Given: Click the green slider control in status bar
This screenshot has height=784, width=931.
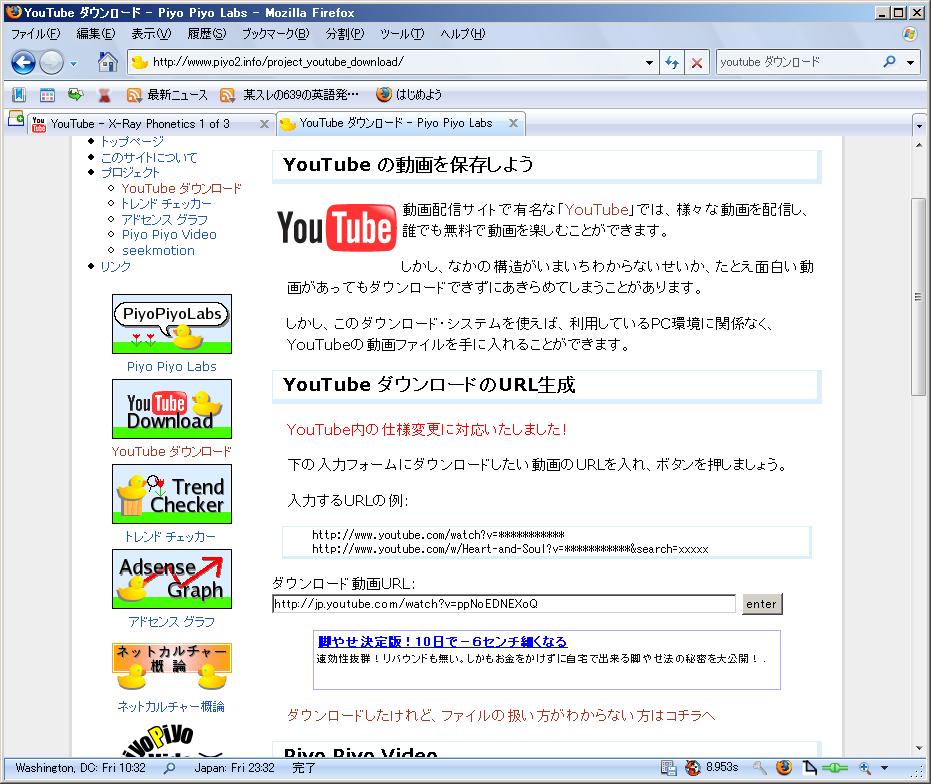Looking at the screenshot, I should pyautogui.click(x=835, y=768).
